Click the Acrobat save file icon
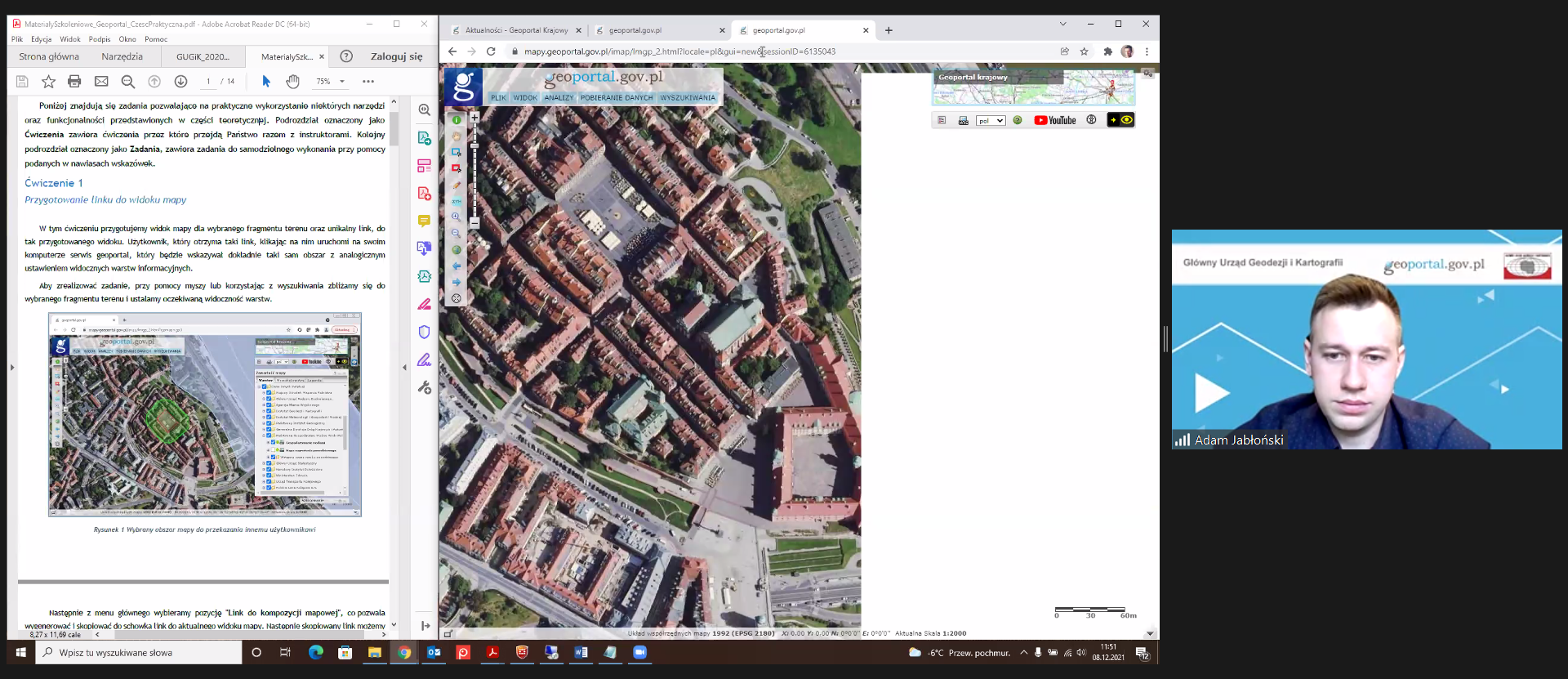 click(22, 81)
